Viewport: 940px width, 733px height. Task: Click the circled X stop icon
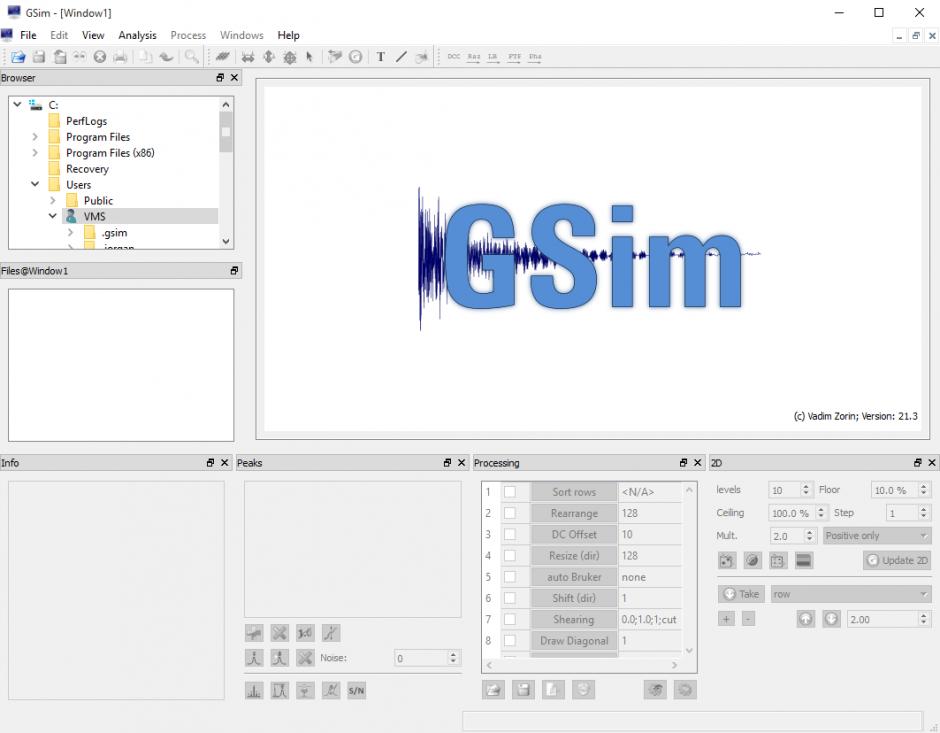pyautogui.click(x=100, y=57)
